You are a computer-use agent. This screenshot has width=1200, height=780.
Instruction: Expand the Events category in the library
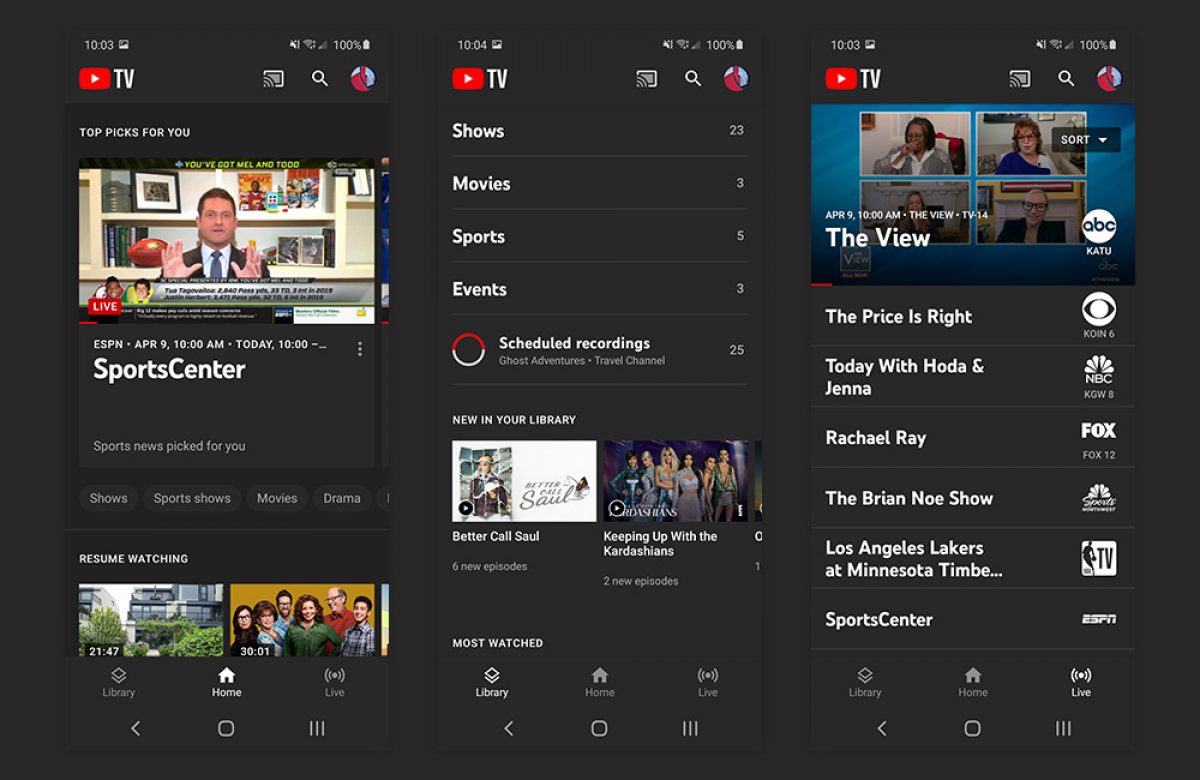tap(598, 289)
